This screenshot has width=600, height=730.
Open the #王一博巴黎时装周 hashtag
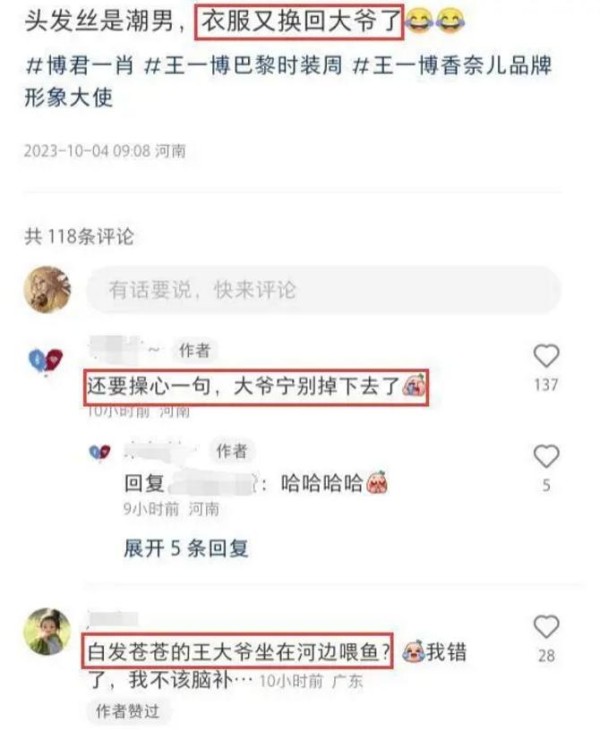243,65
